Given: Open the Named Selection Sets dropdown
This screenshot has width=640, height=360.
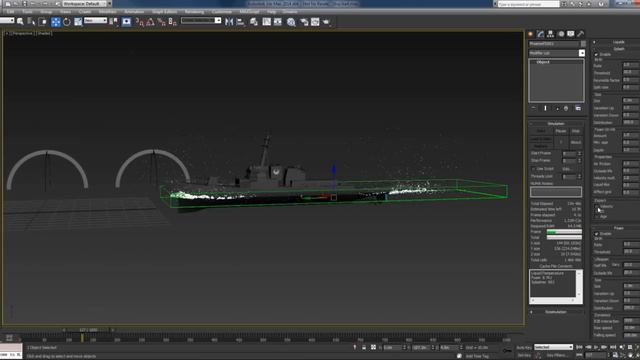Looking at the screenshot, I should 201,20.
